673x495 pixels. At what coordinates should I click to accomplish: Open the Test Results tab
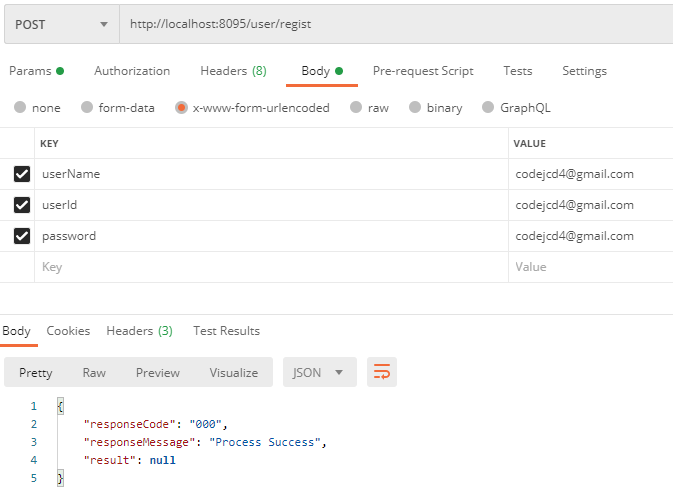pos(227,331)
